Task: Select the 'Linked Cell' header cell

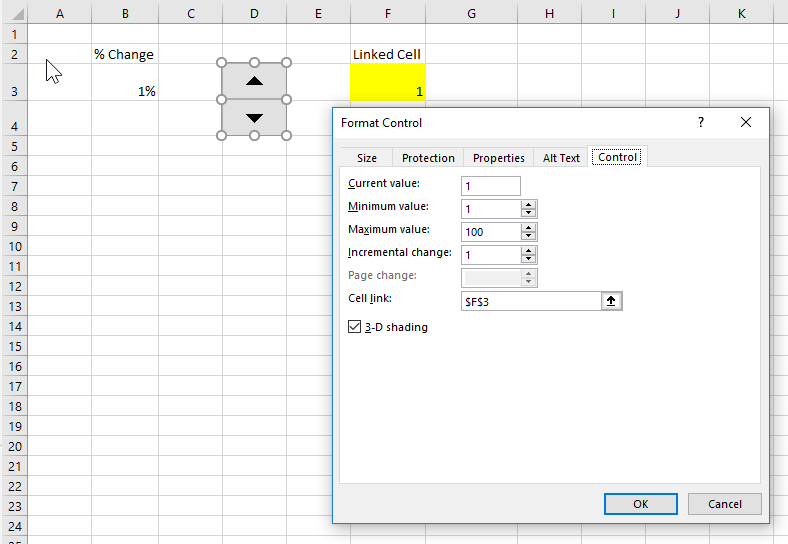Action: point(388,54)
